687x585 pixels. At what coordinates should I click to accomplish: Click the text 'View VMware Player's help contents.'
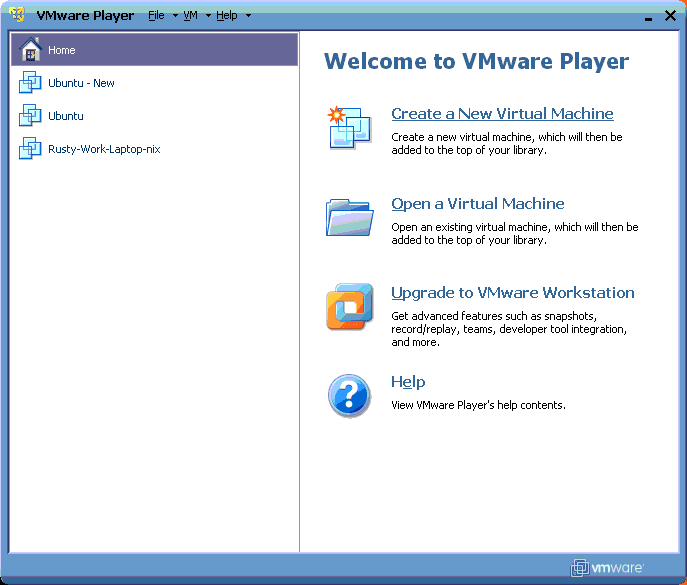point(478,405)
